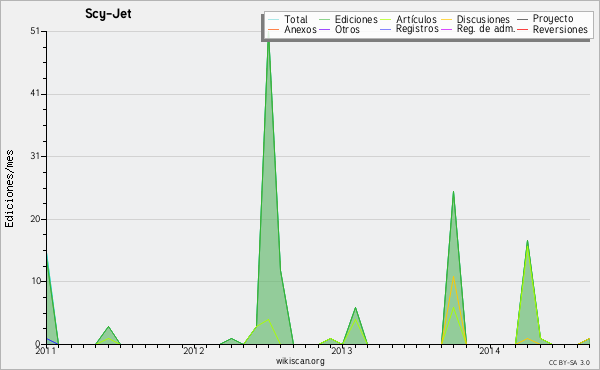Click the Reversiones legend entry

coord(553,29)
